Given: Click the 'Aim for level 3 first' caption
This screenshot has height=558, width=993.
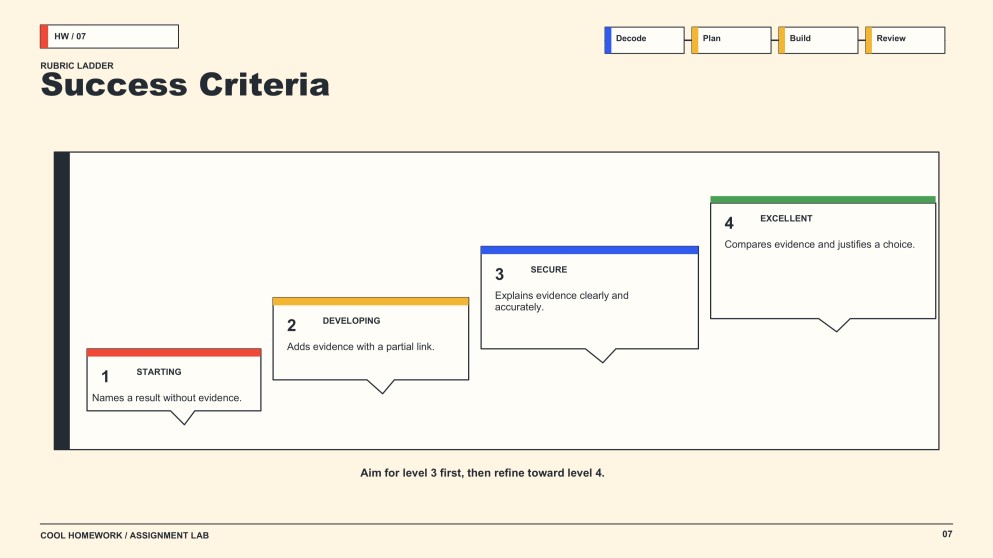Looking at the screenshot, I should 482,473.
